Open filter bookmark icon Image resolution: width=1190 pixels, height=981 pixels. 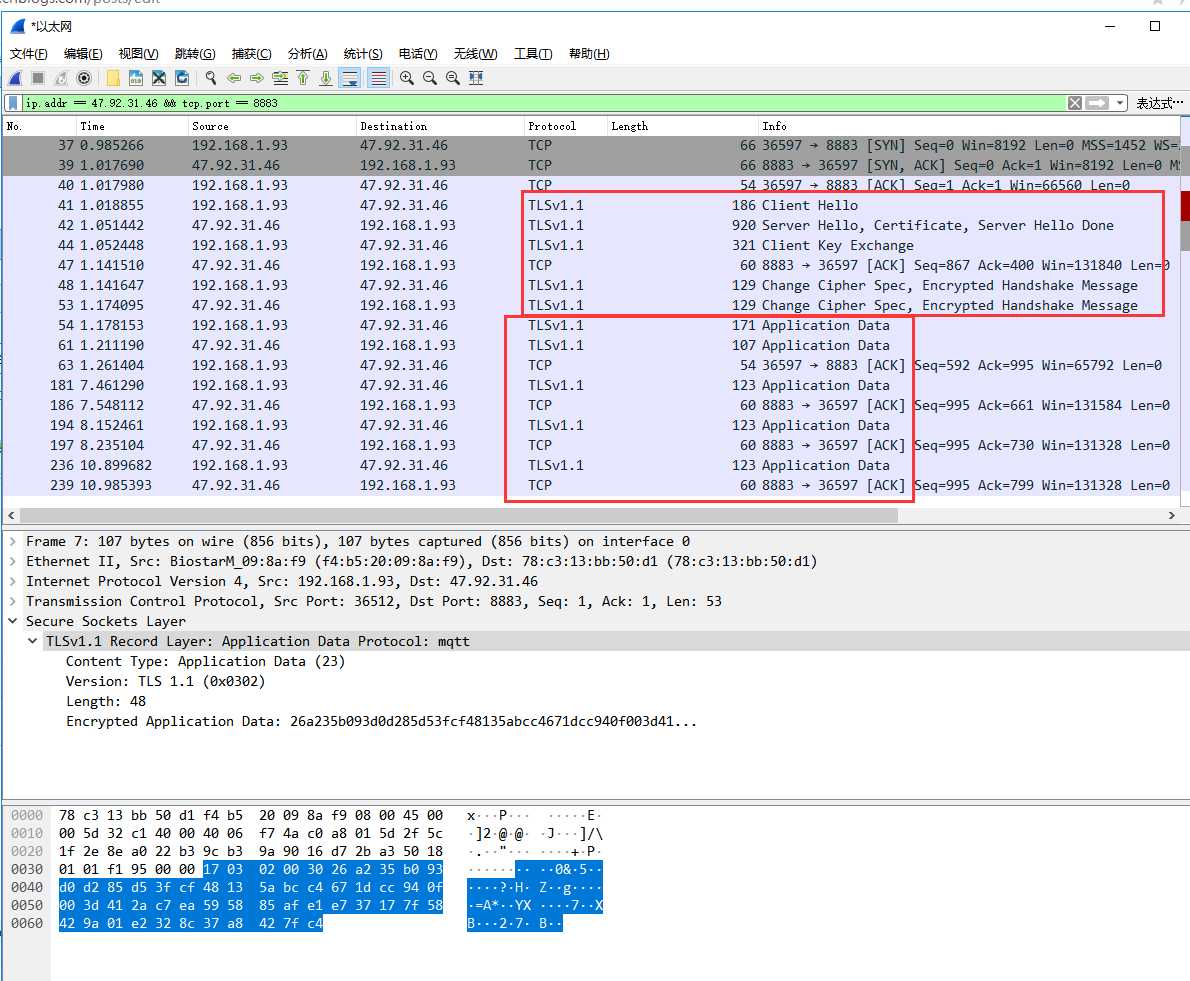[x=13, y=103]
